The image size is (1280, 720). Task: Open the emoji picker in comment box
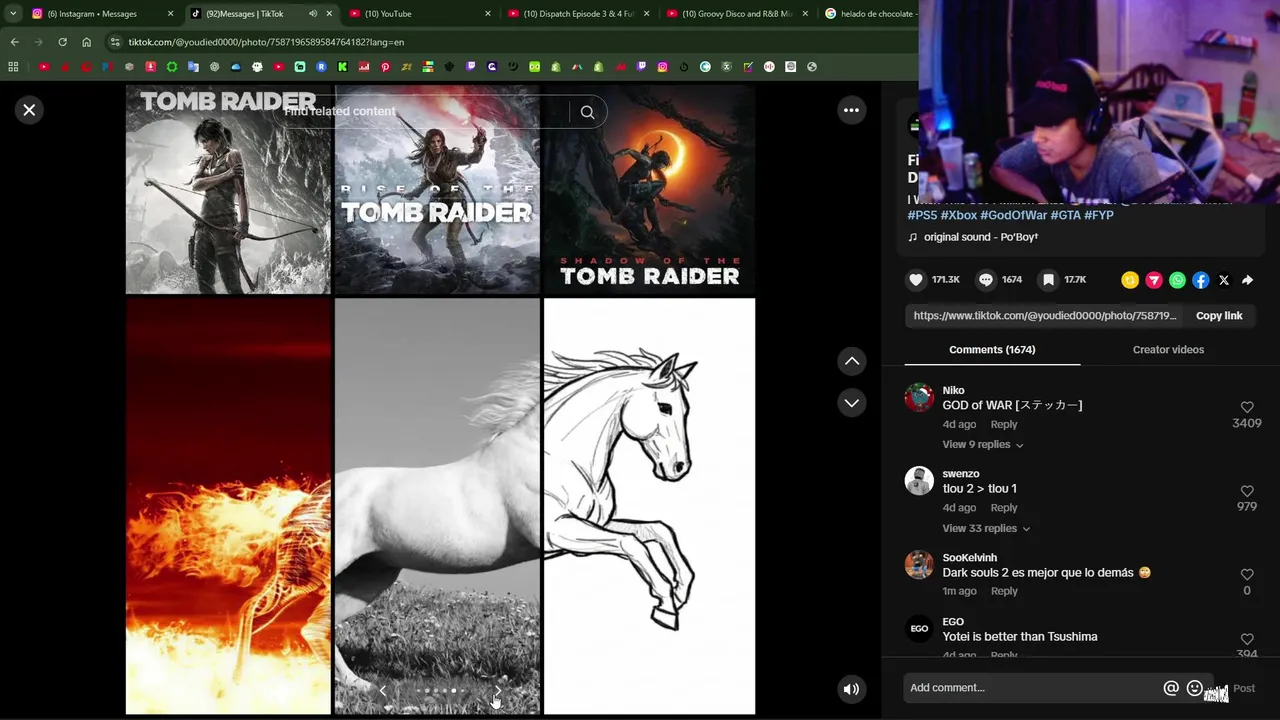(1194, 688)
